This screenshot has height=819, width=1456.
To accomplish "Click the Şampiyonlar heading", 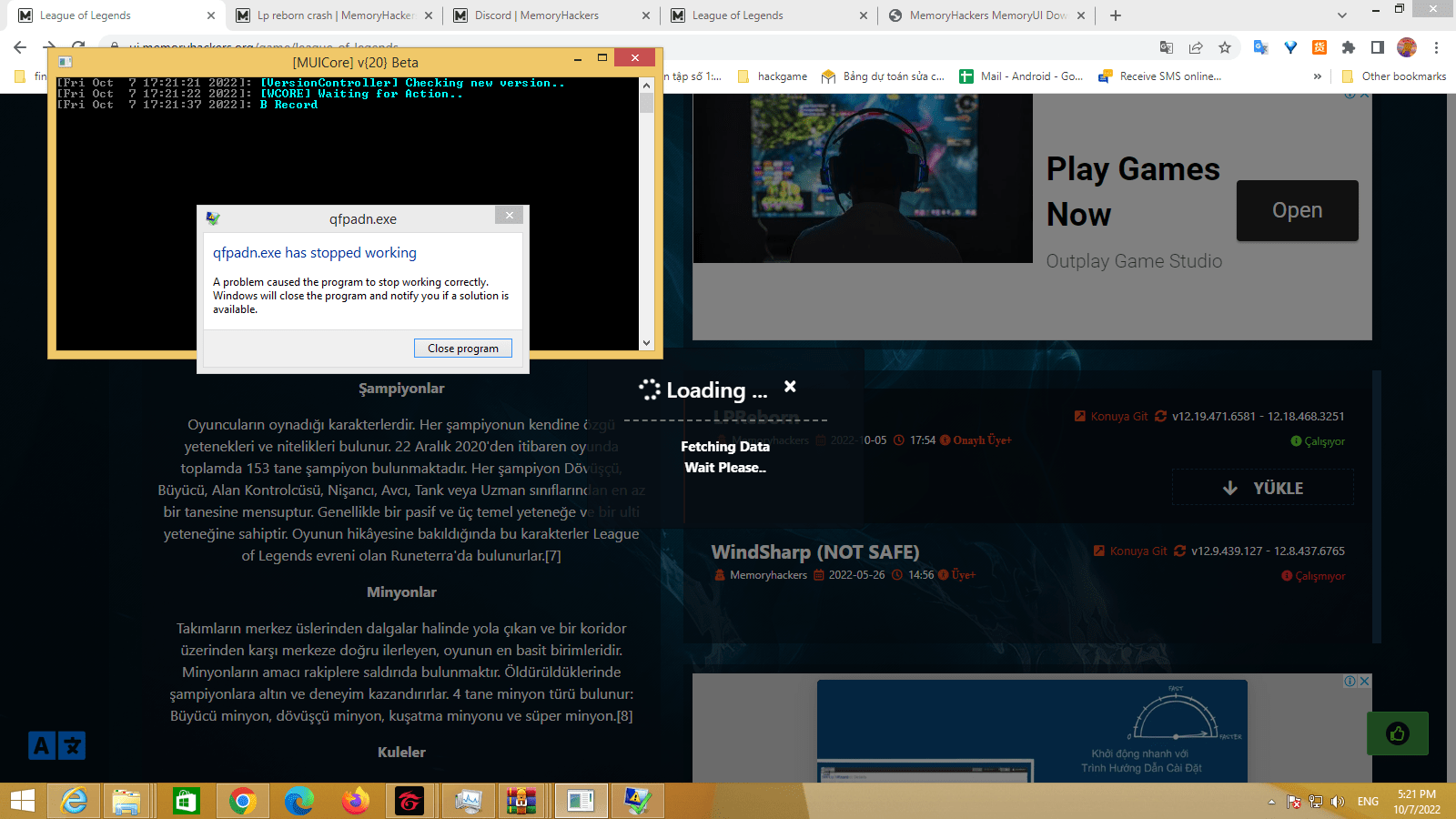I will 401,389.
